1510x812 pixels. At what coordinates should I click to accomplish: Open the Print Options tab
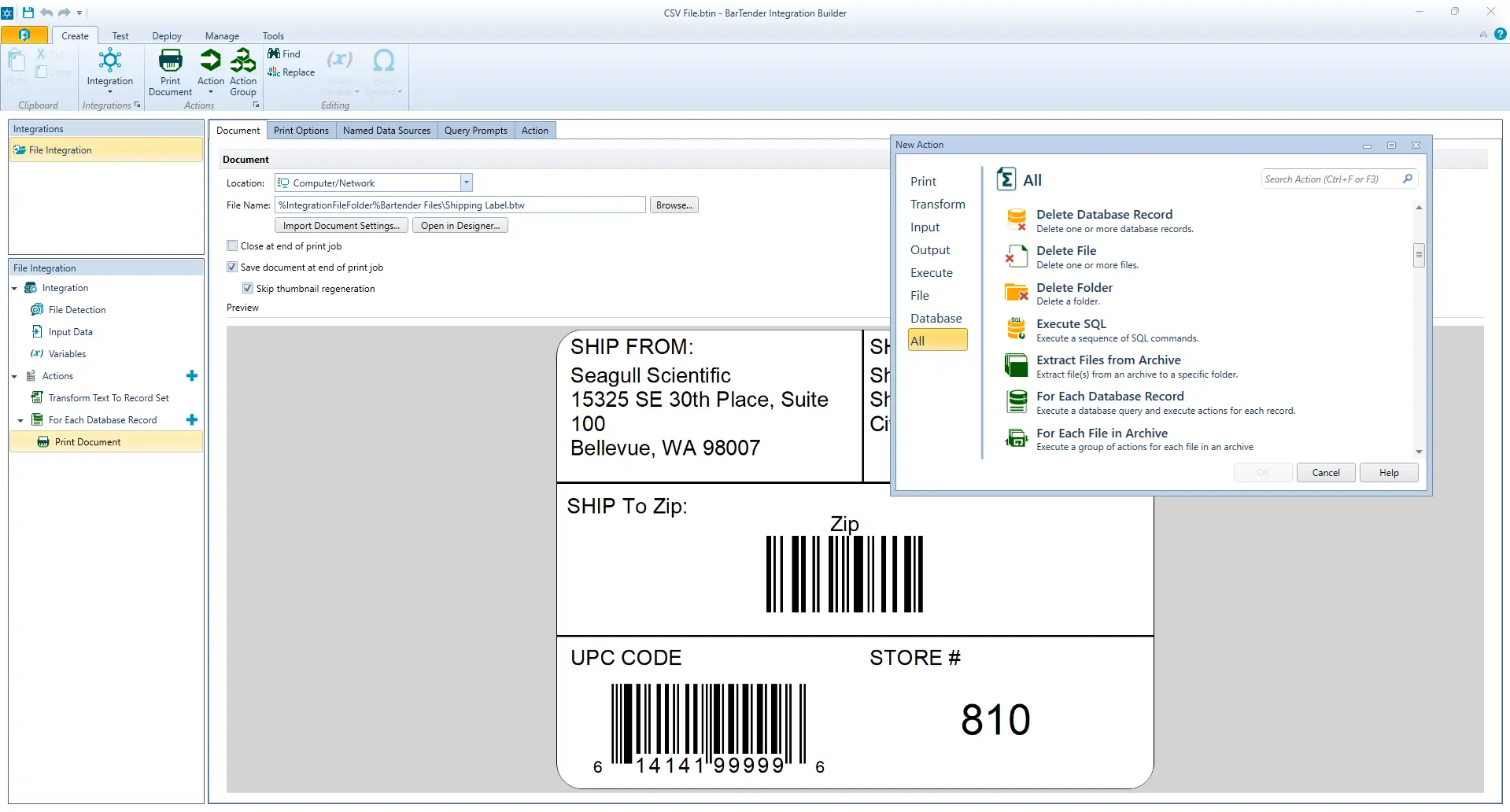click(301, 131)
